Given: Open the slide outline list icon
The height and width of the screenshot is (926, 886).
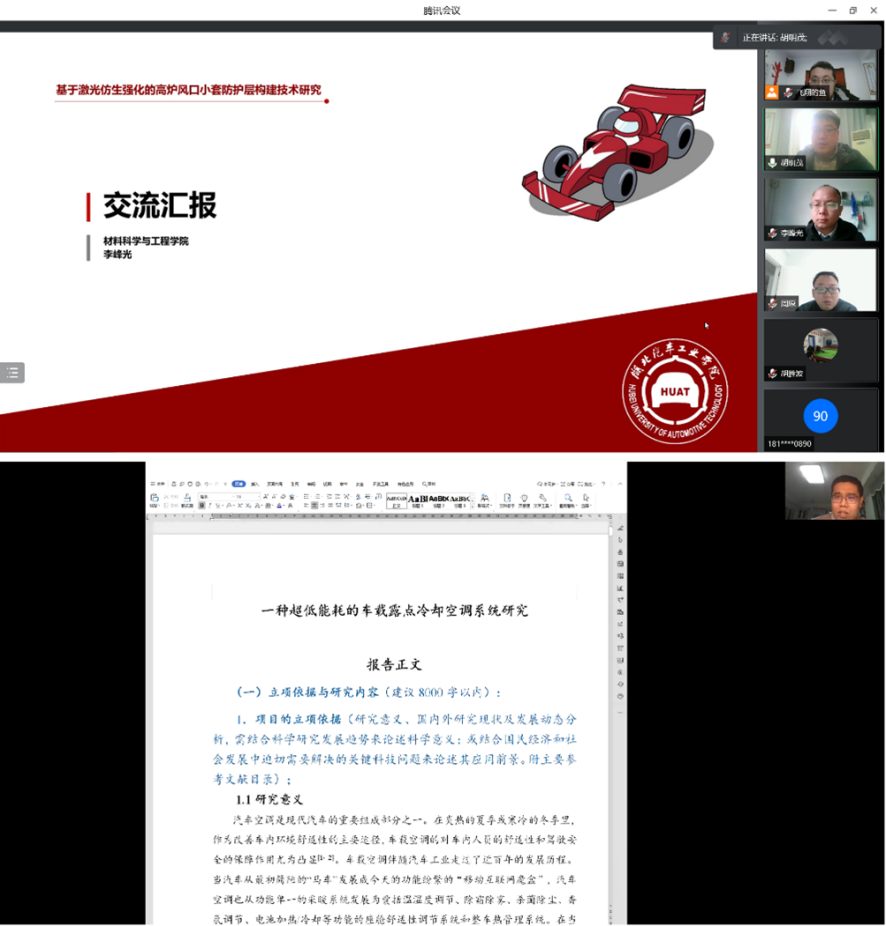Looking at the screenshot, I should [x=12, y=373].
